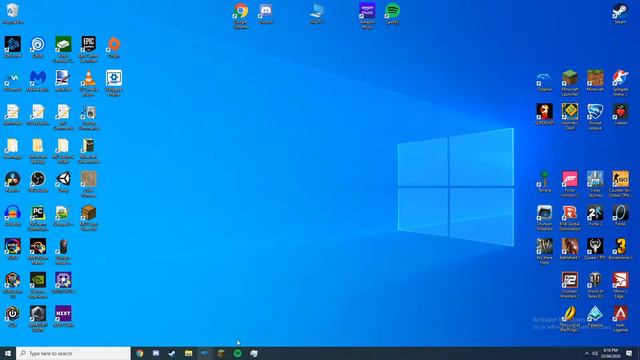Open the Celeste desktop shortcut
This screenshot has width=640, height=360.
click(620, 114)
